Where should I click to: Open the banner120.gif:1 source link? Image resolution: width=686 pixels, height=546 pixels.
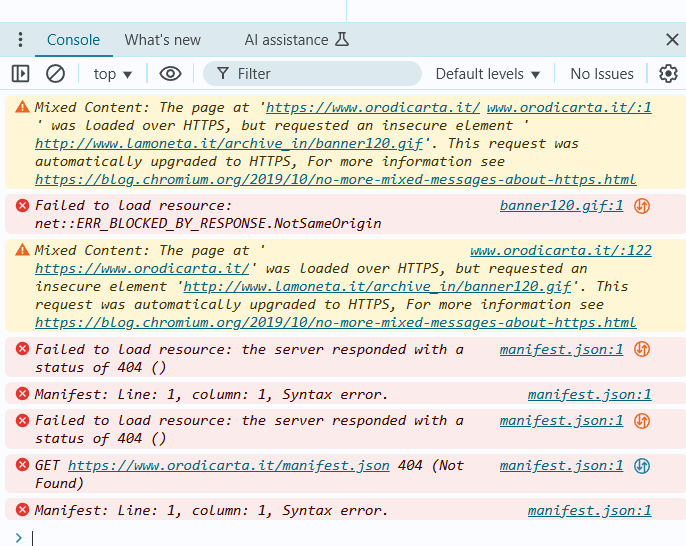point(561,206)
